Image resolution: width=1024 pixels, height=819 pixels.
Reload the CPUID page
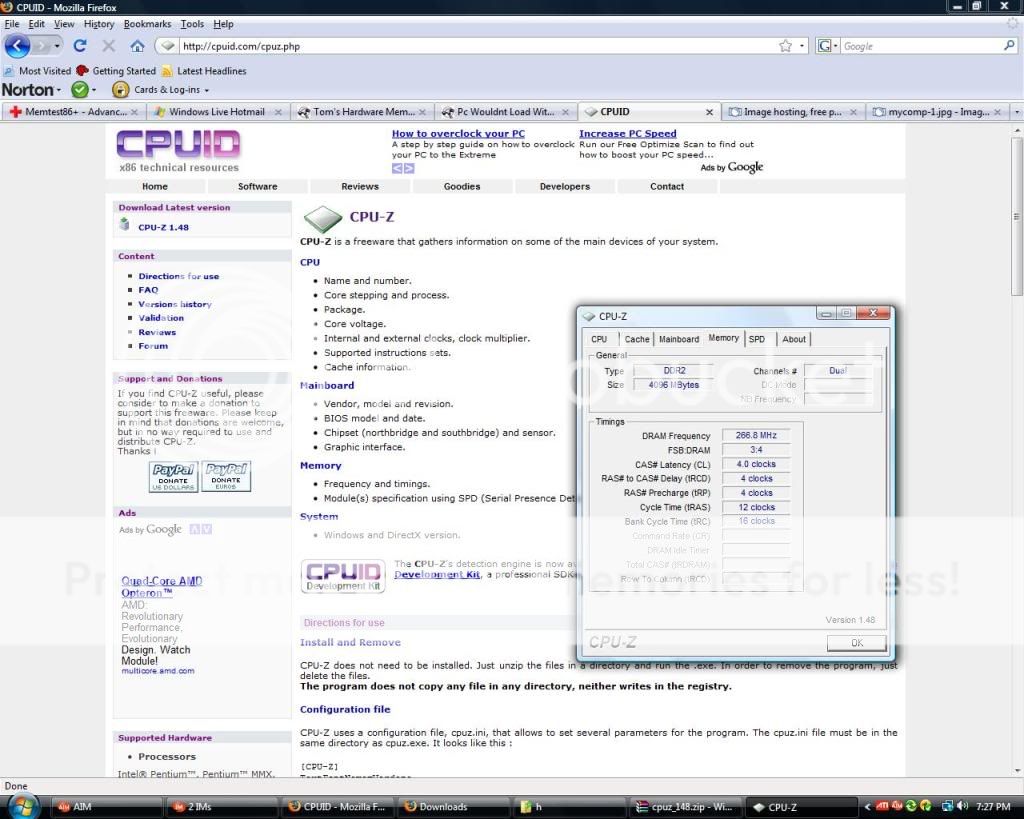click(80, 46)
